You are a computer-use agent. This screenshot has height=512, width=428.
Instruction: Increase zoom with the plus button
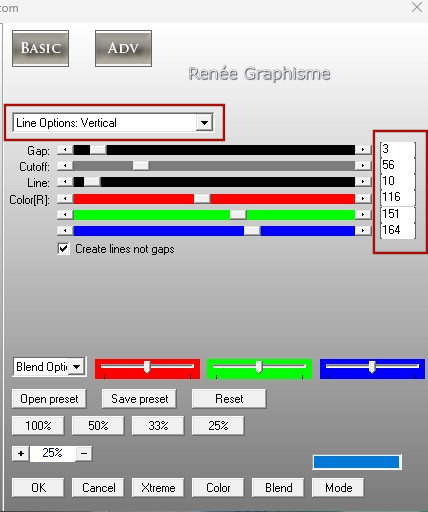click(x=21, y=453)
